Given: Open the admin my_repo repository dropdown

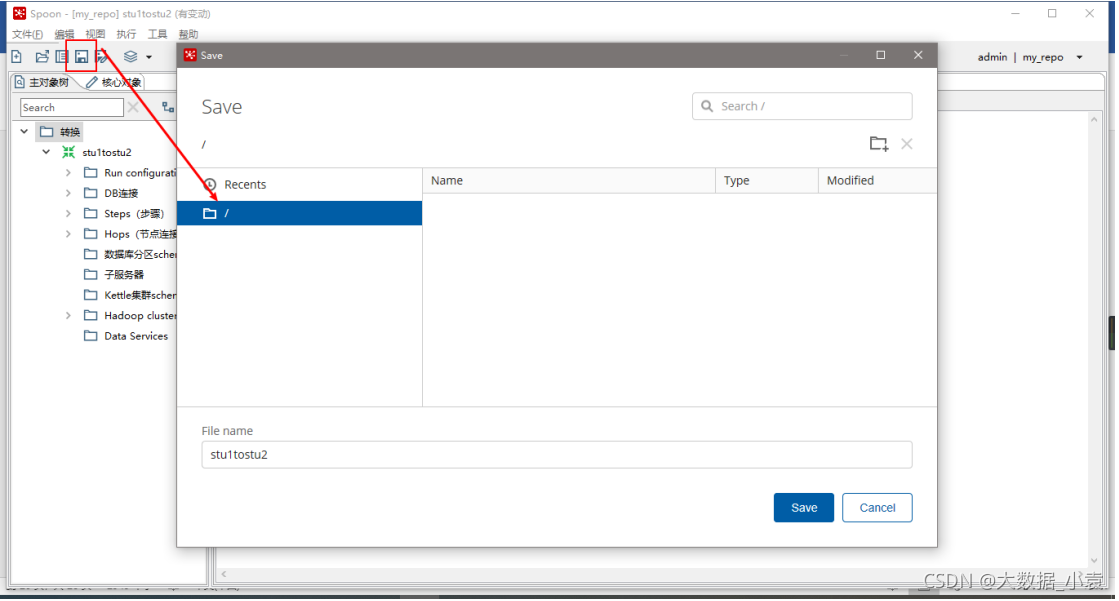Looking at the screenshot, I should [1079, 57].
